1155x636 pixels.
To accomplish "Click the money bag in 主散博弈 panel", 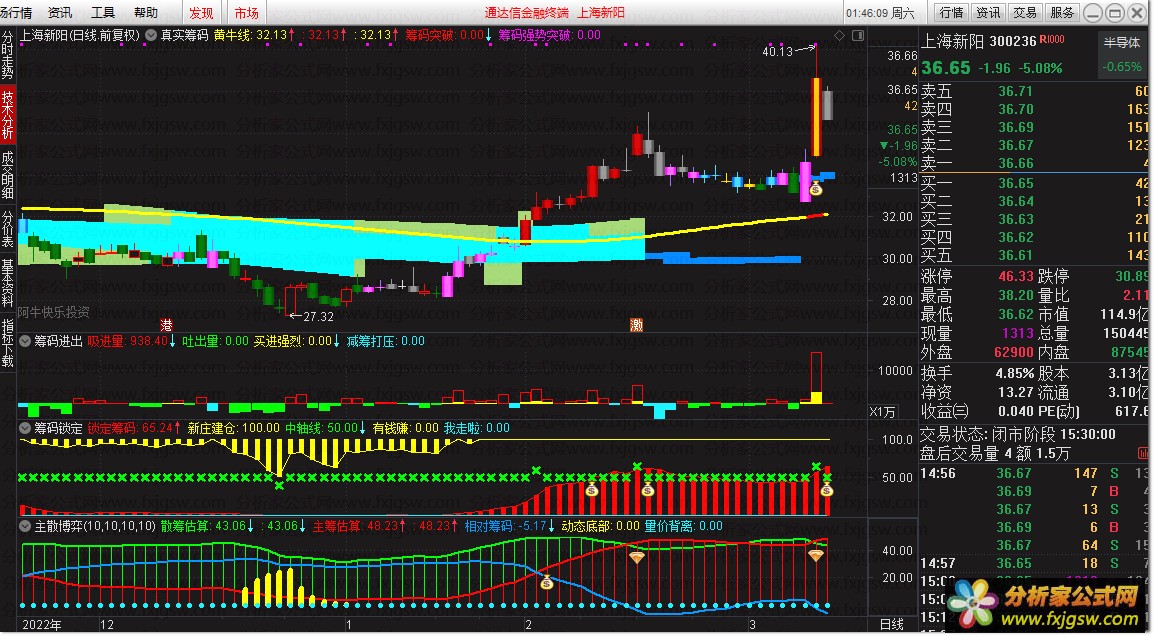I will (x=546, y=583).
